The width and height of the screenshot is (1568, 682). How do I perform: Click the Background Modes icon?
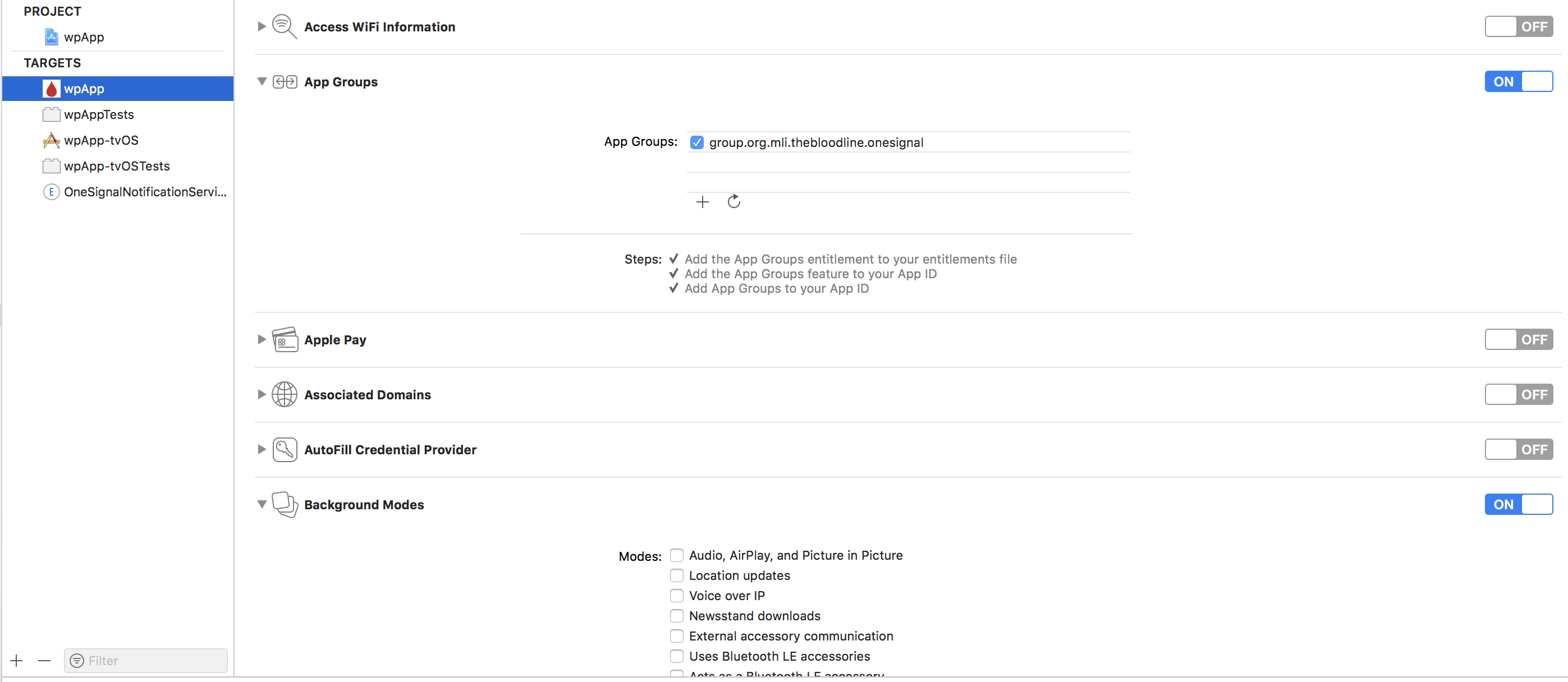(x=286, y=504)
